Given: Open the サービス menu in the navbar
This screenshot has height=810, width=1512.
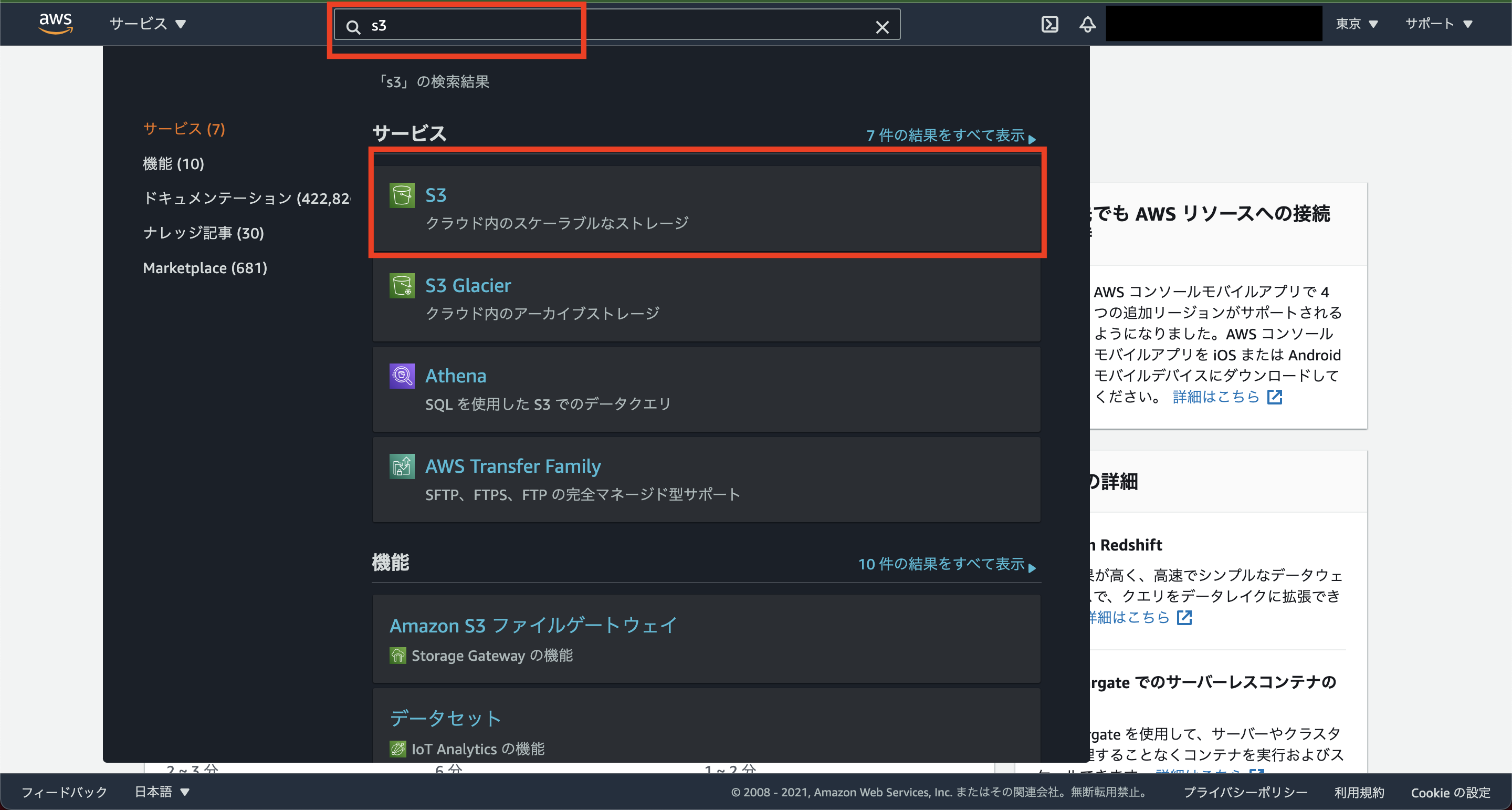Looking at the screenshot, I should tap(145, 24).
